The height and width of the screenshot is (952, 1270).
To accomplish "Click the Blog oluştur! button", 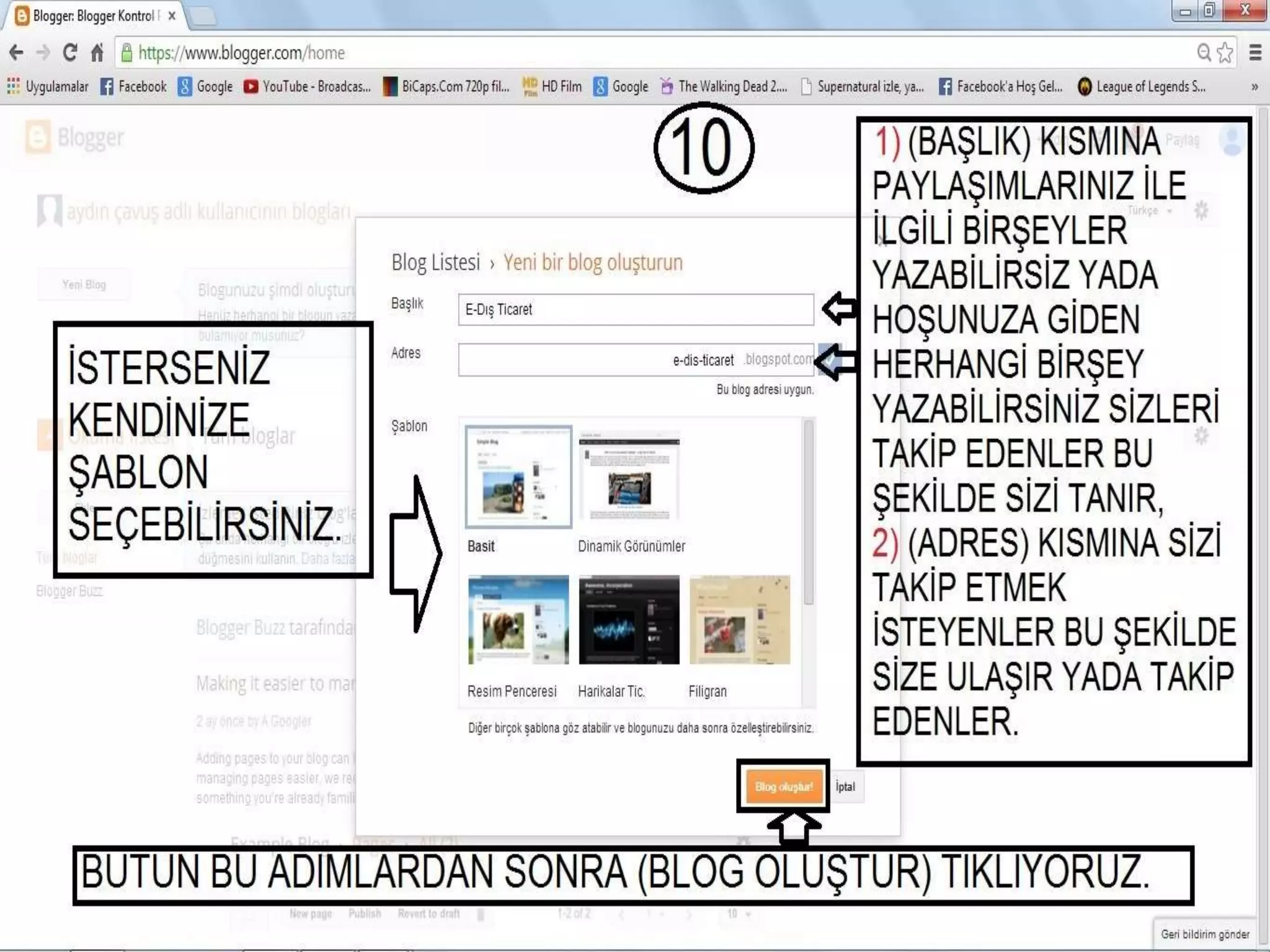I will 784,787.
